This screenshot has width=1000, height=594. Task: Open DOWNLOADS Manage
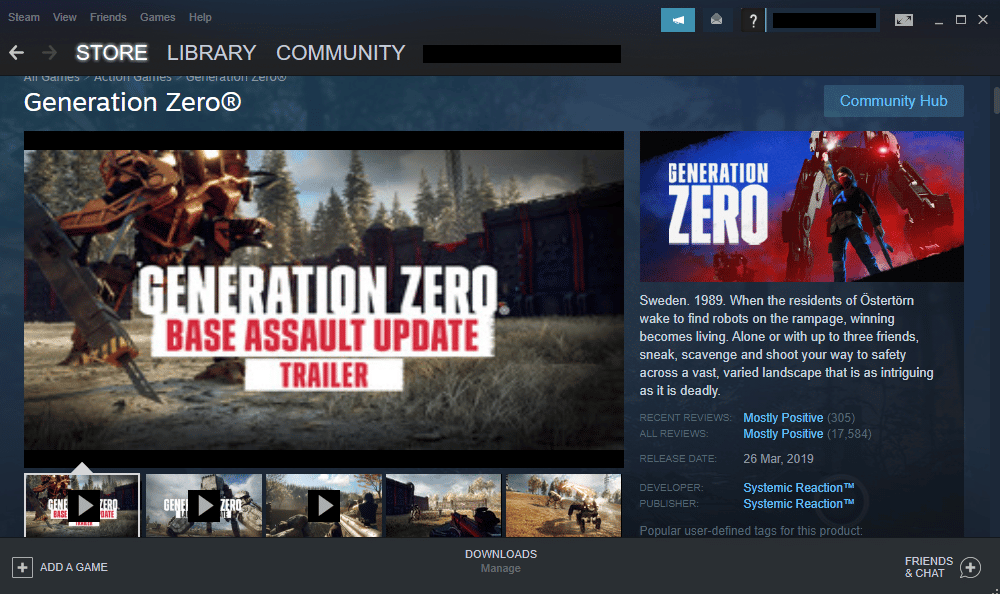point(501,561)
